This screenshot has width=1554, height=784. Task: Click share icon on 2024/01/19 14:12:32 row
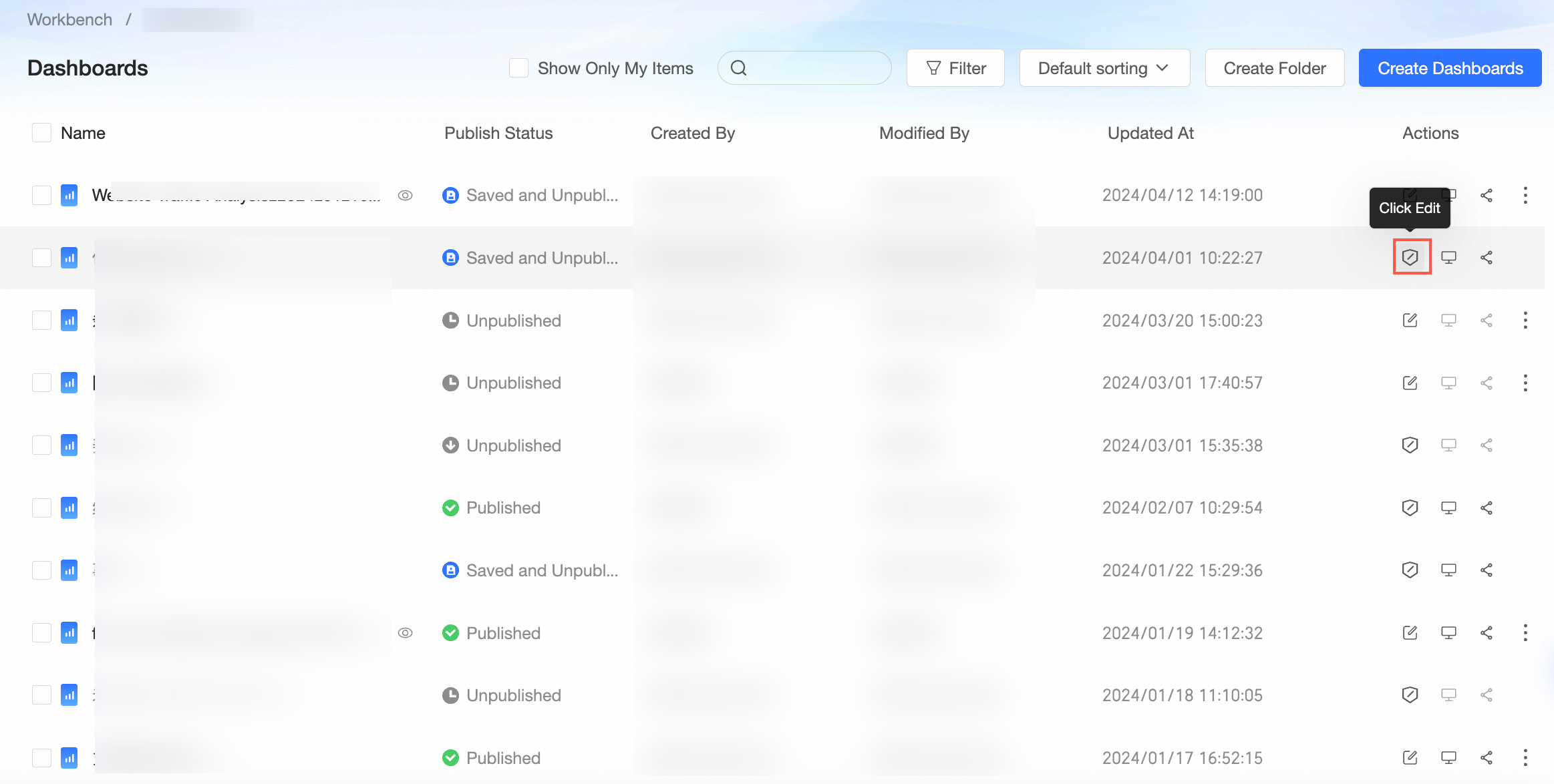tap(1487, 633)
